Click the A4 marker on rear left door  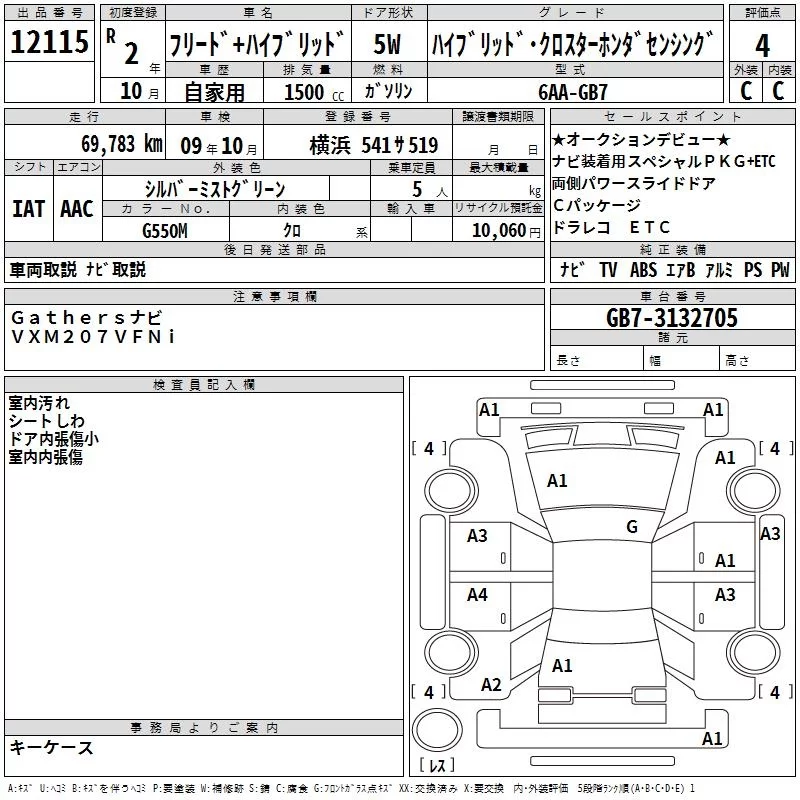pos(477,594)
